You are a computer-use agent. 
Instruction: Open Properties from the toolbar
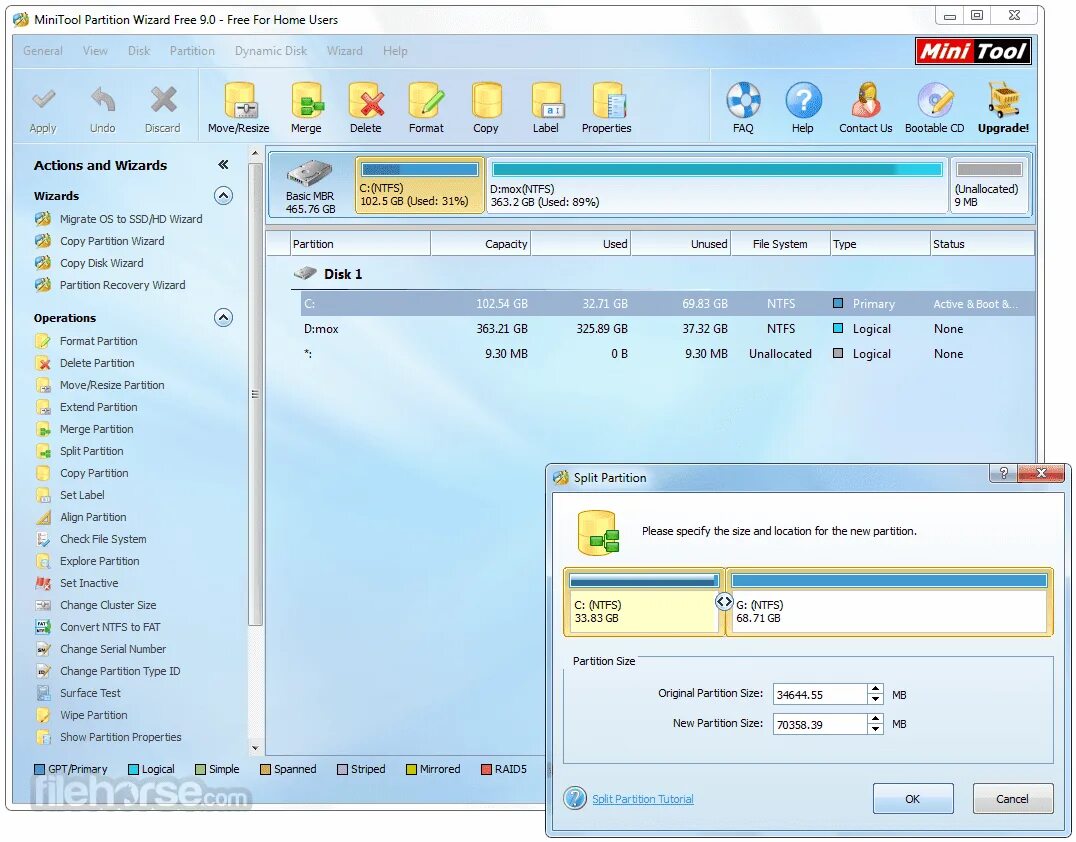pos(607,108)
